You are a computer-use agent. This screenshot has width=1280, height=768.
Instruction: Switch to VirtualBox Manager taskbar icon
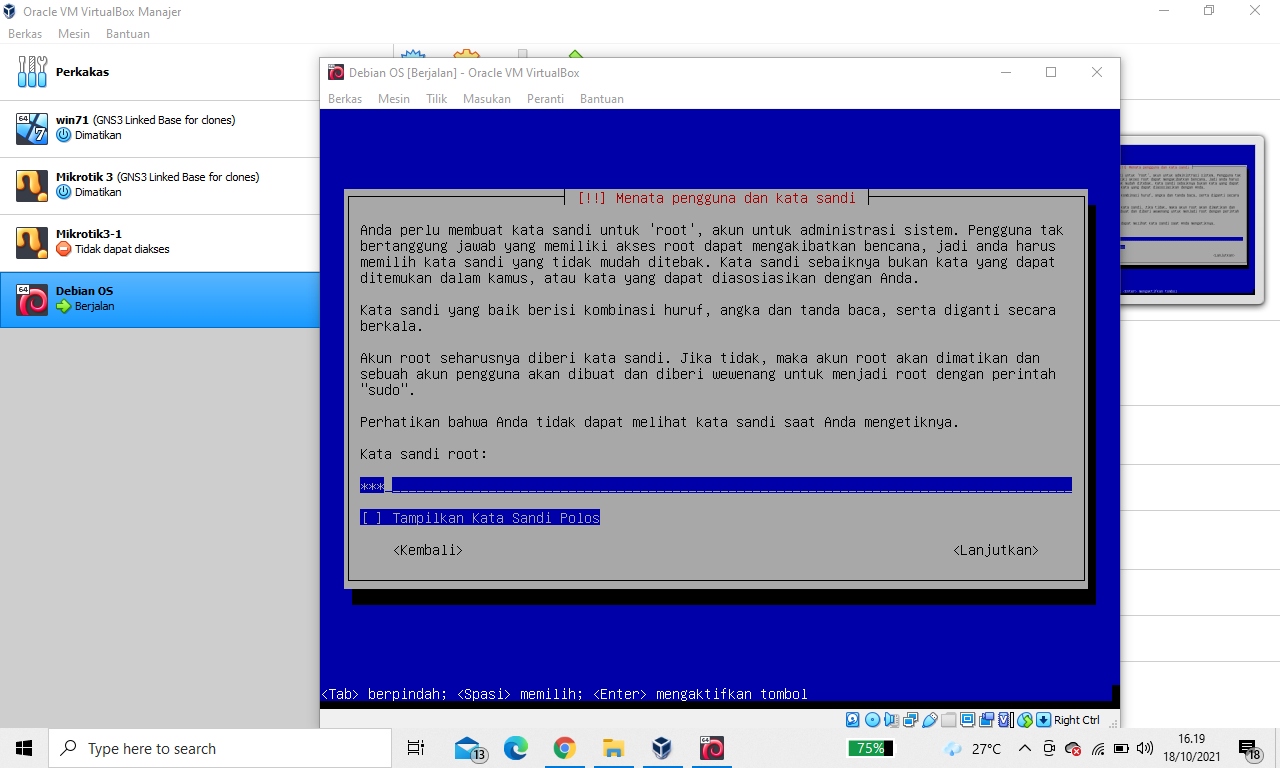(662, 748)
